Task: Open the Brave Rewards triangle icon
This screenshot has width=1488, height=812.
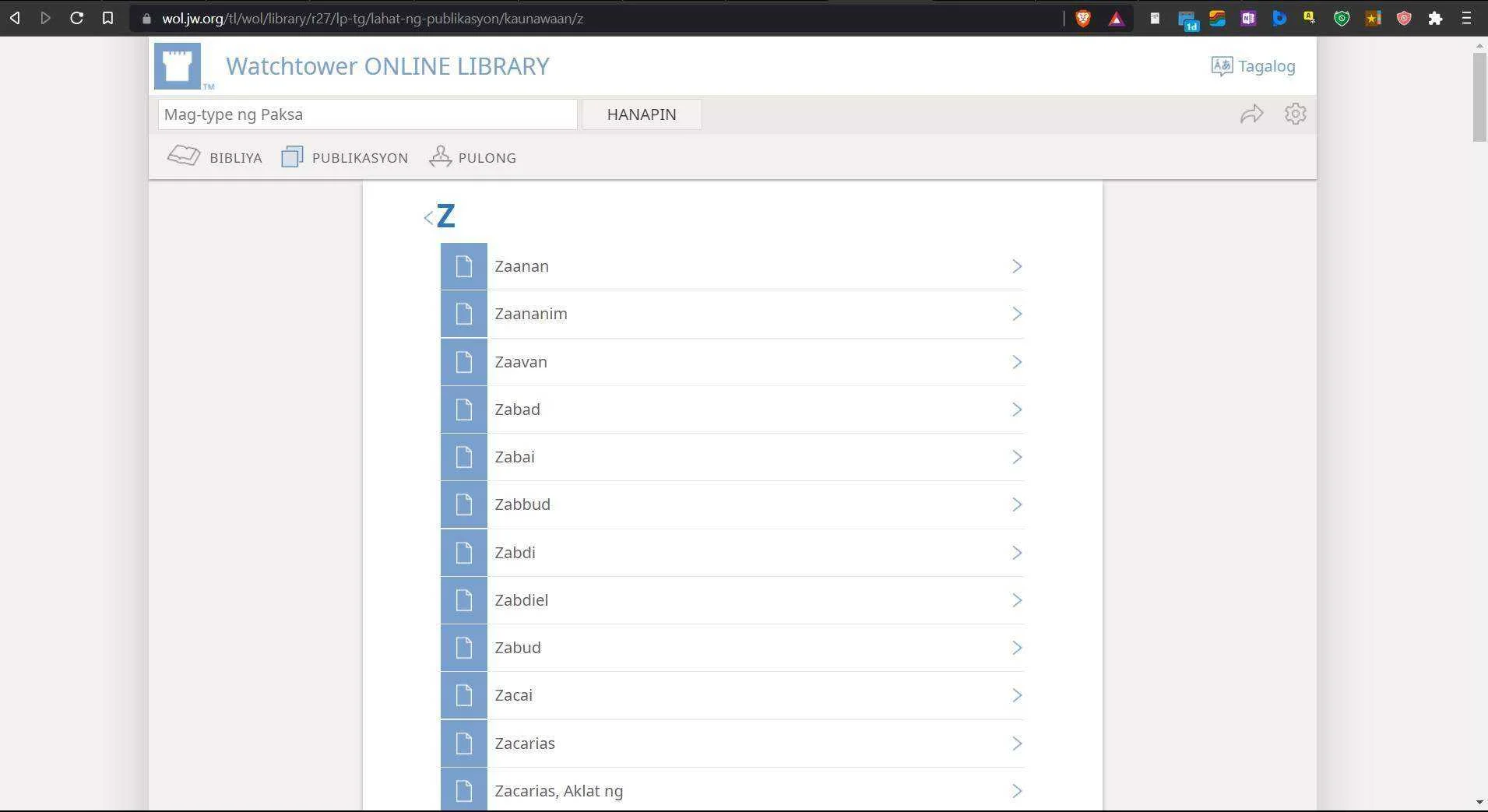Action: 1117,19
